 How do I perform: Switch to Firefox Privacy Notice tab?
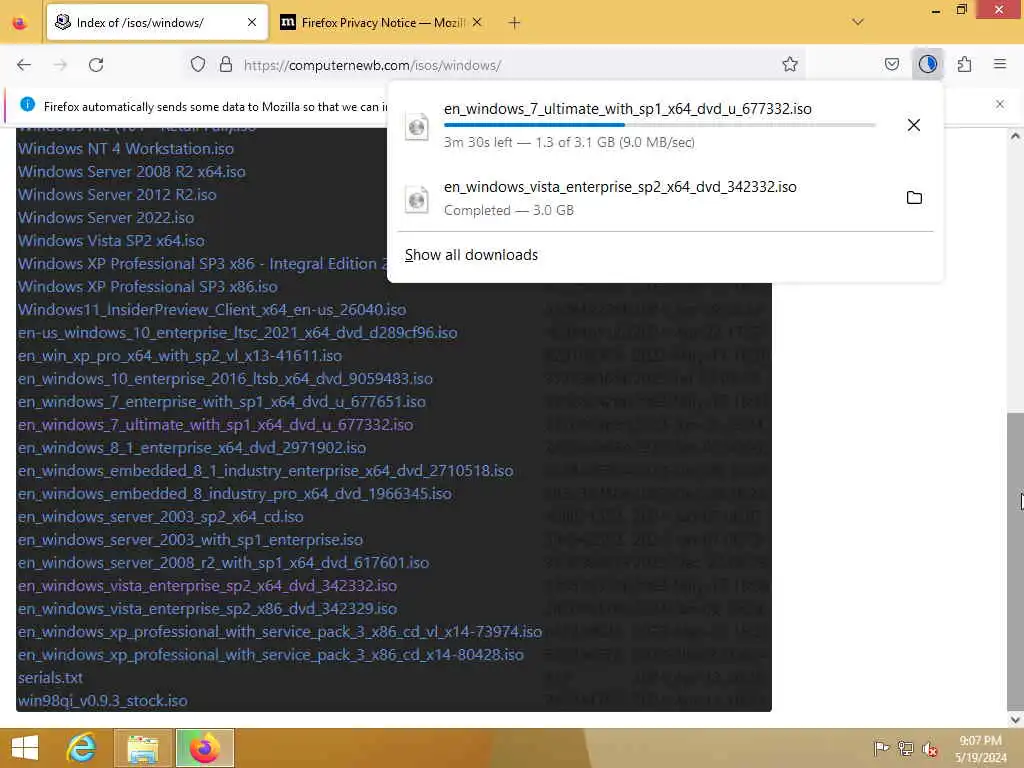click(x=382, y=22)
